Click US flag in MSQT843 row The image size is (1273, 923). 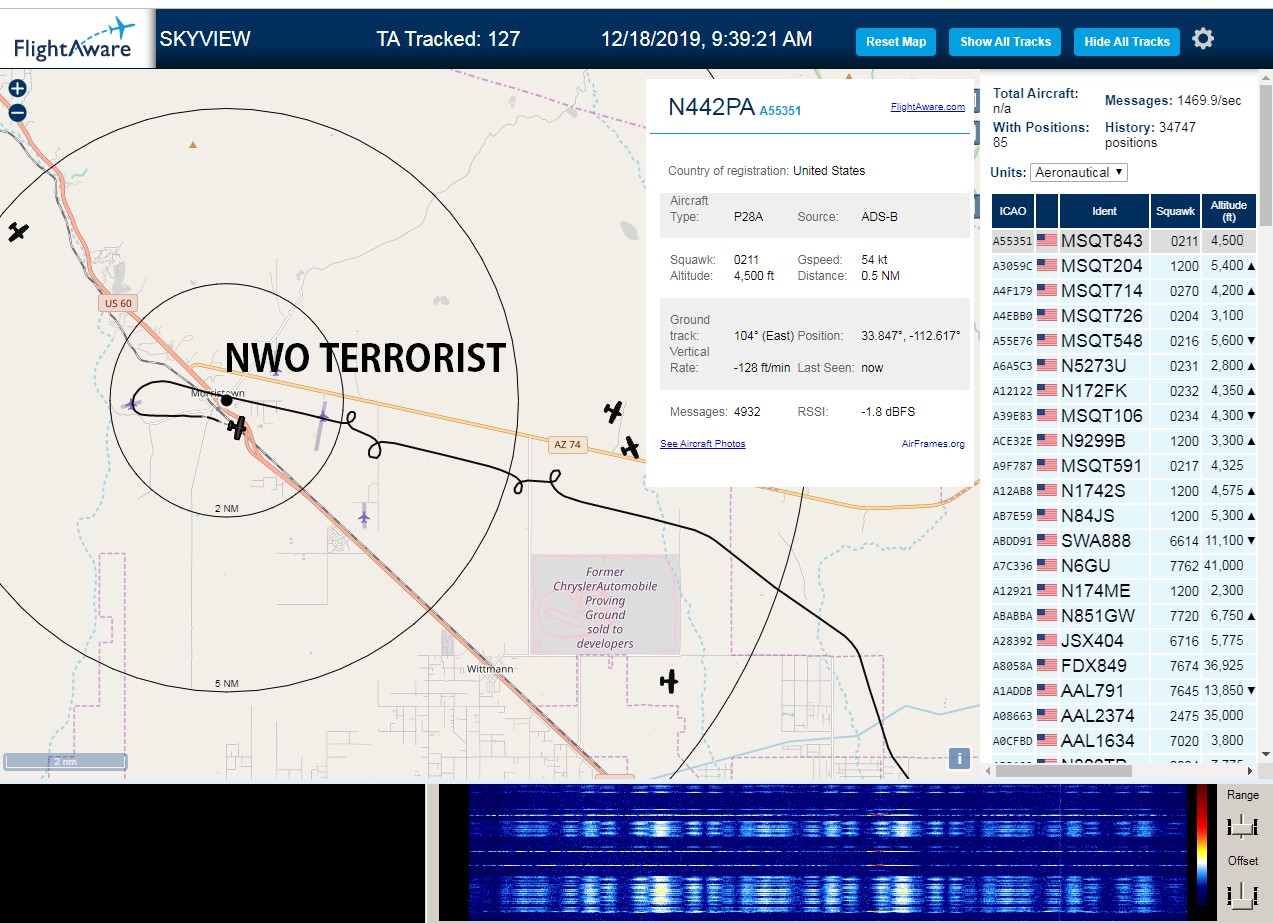pyautogui.click(x=1047, y=241)
